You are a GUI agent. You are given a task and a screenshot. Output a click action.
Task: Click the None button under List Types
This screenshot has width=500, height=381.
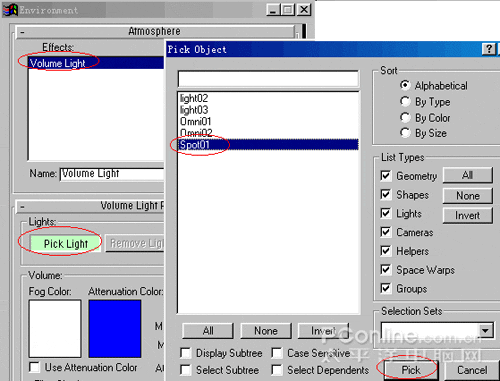(x=467, y=196)
